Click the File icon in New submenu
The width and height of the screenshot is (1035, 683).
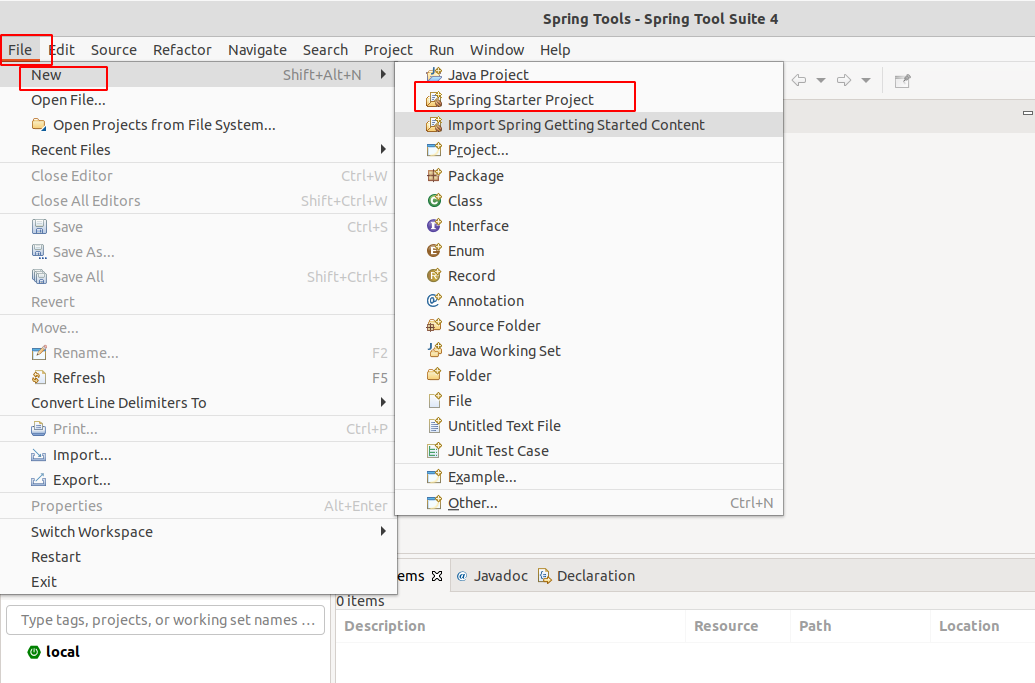[x=434, y=401]
